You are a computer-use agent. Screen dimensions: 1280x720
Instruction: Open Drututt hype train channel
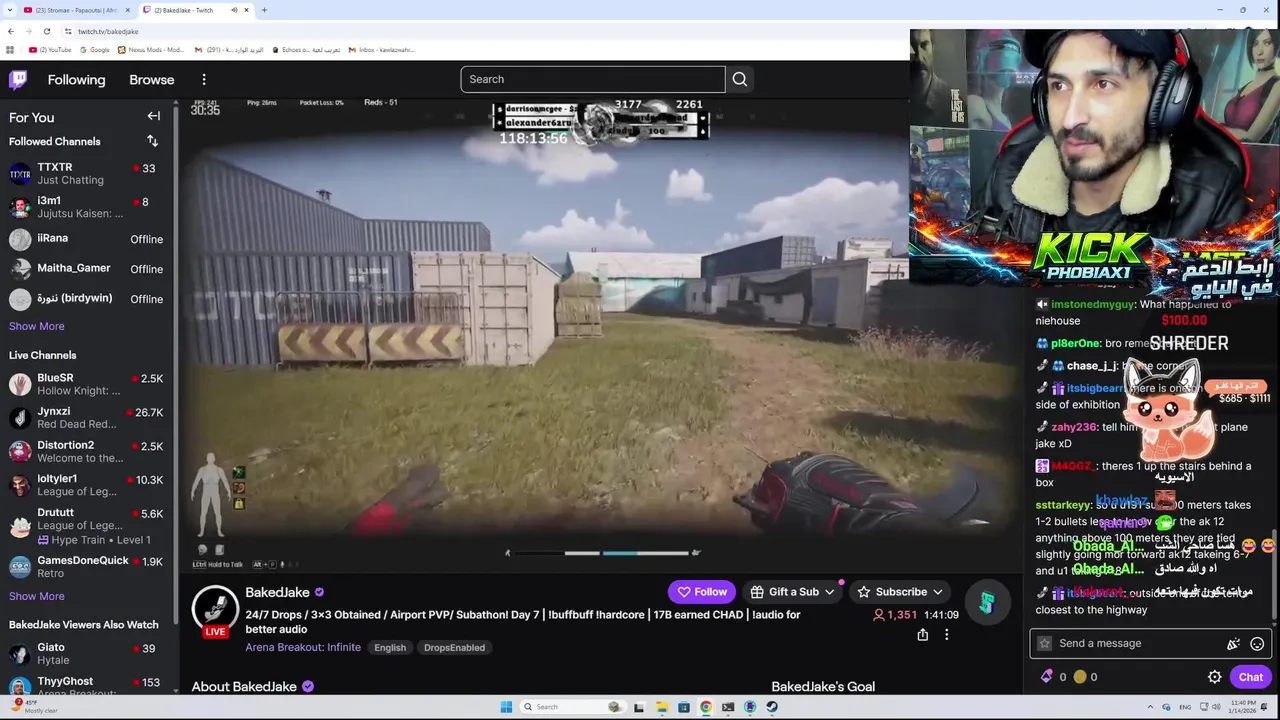click(88, 526)
